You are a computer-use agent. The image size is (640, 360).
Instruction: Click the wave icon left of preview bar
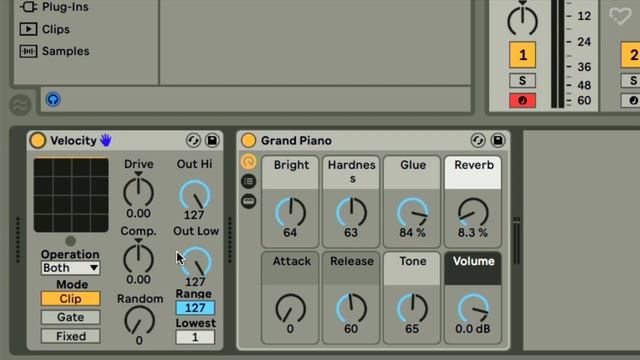[x=20, y=104]
